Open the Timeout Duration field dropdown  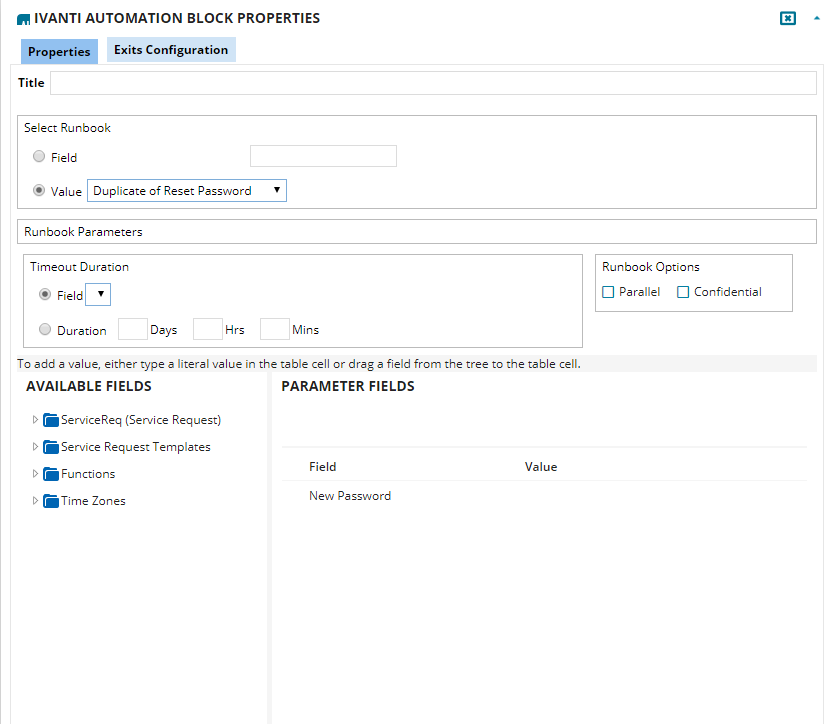(x=98, y=295)
